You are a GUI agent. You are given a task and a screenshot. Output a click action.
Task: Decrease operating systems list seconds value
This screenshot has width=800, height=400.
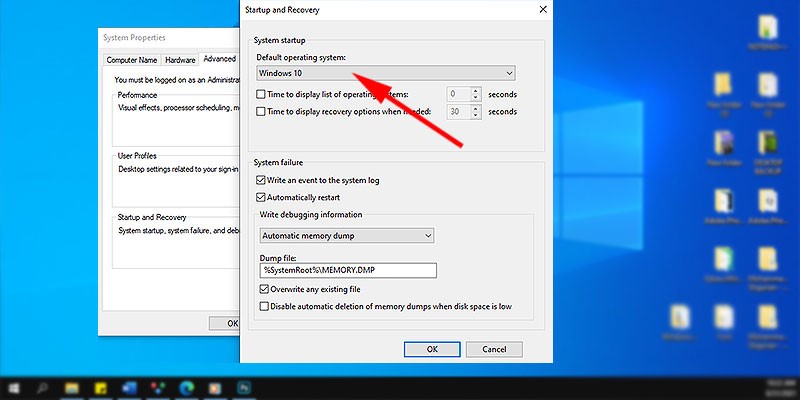point(476,98)
